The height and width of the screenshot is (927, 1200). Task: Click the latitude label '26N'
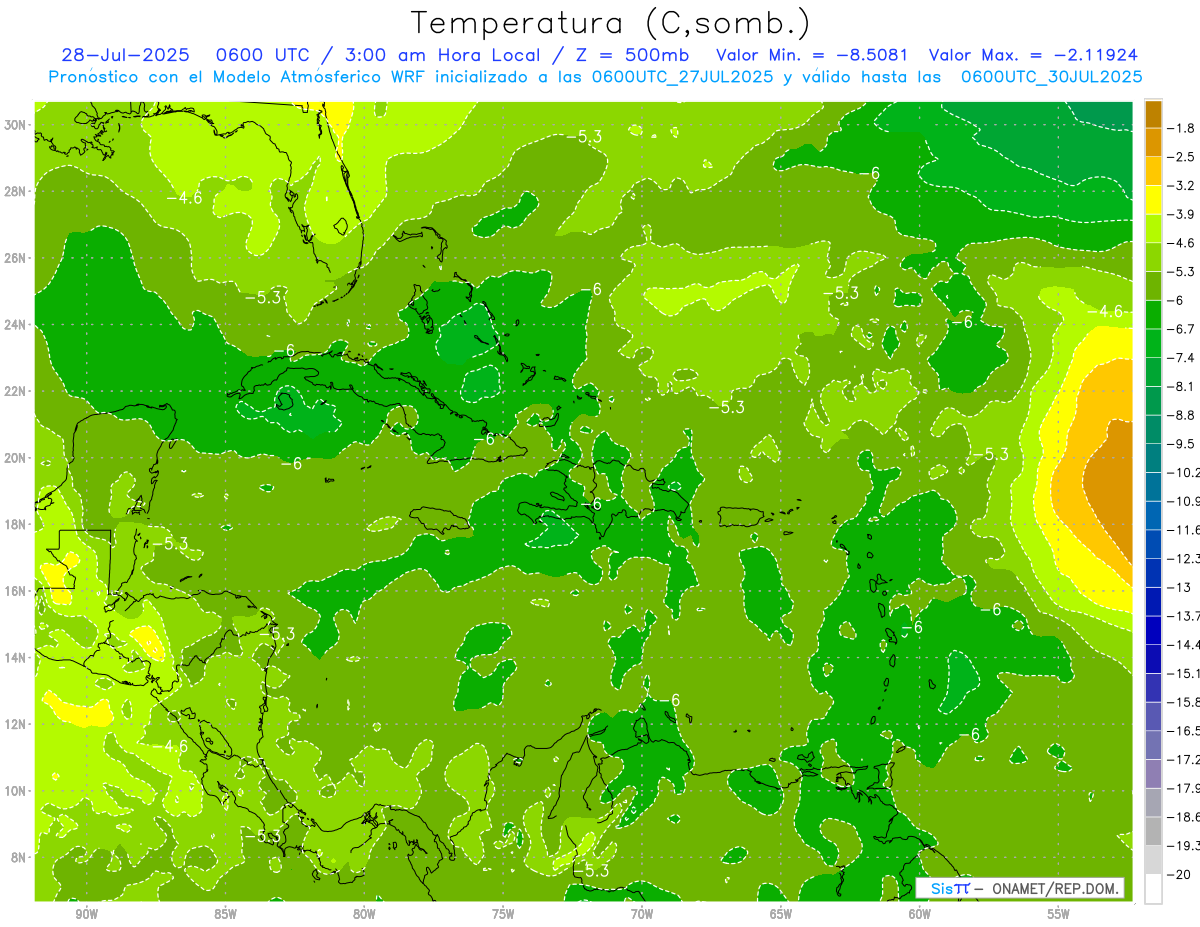16,258
